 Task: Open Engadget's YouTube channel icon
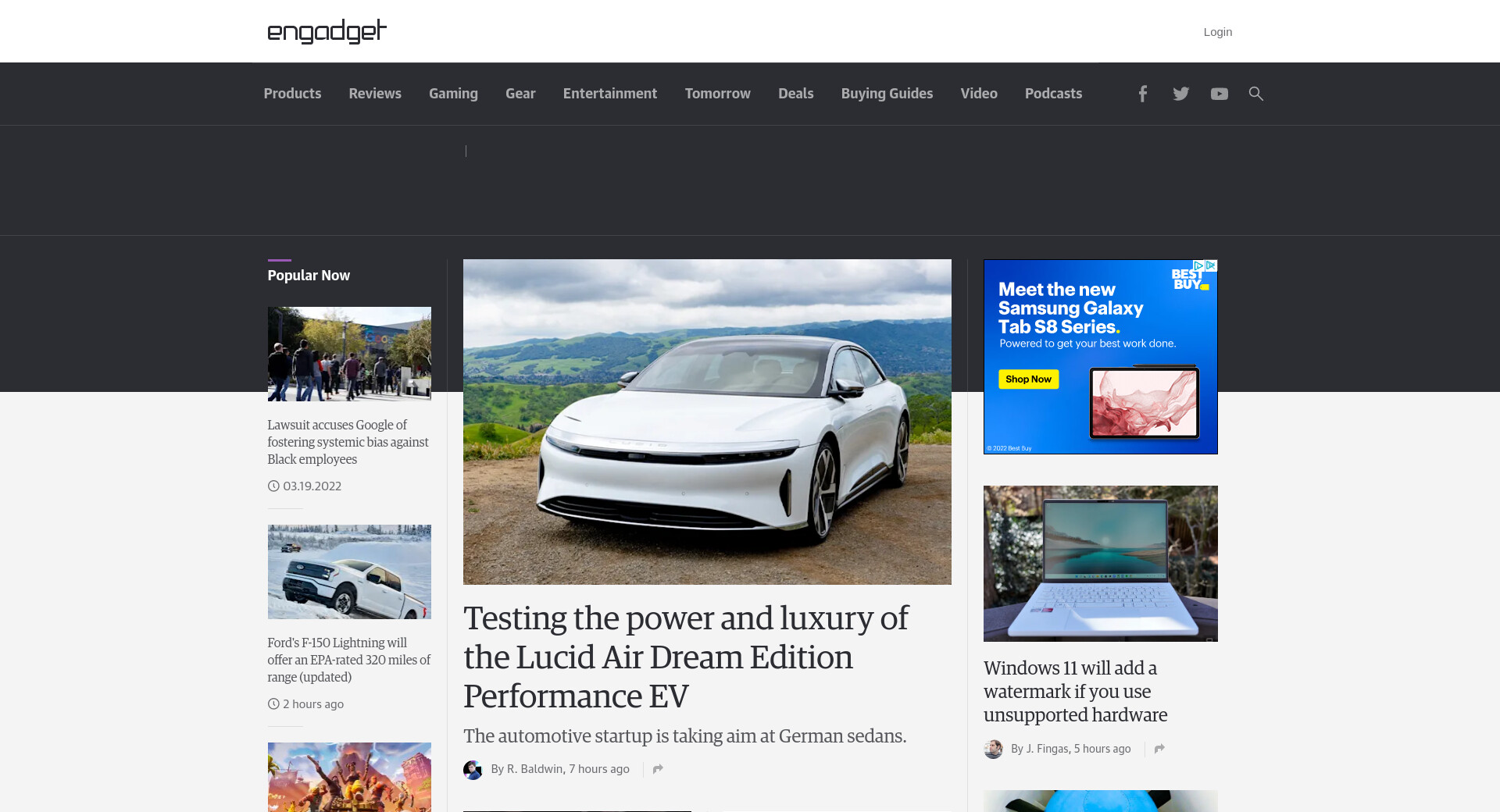[x=1219, y=94]
